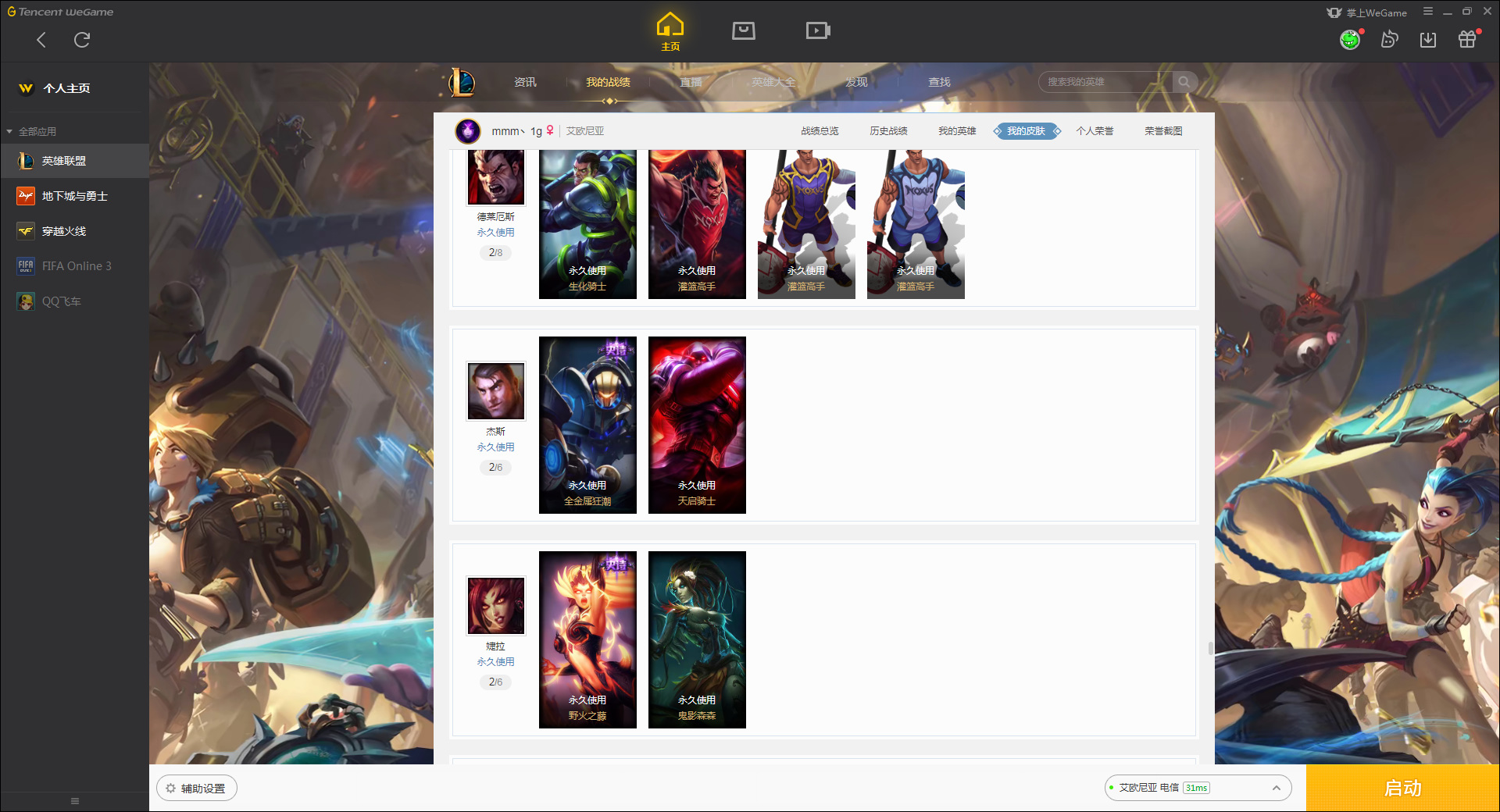This screenshot has height=812, width=1500.
Task: Click the 掌上WeGame mobile link
Action: [1367, 12]
